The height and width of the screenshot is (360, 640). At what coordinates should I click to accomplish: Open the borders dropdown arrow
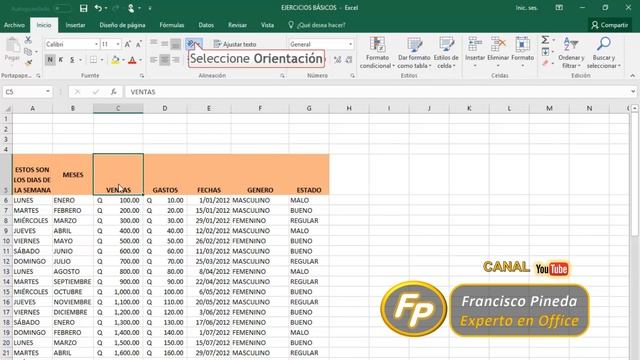coord(102,60)
